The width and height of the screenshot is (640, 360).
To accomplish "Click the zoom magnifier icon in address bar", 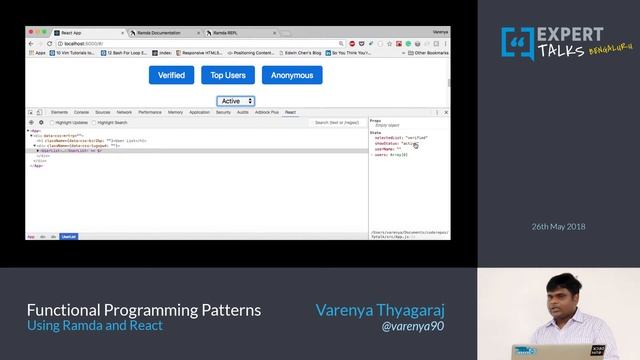I will coord(341,44).
